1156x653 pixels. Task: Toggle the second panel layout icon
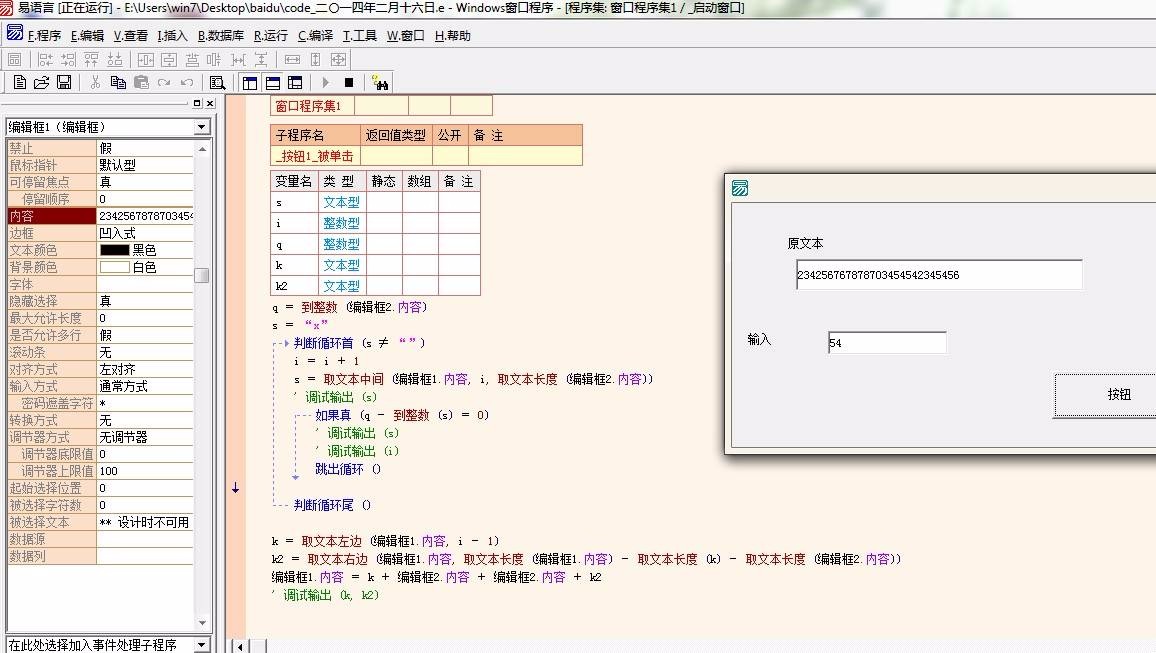pos(273,82)
